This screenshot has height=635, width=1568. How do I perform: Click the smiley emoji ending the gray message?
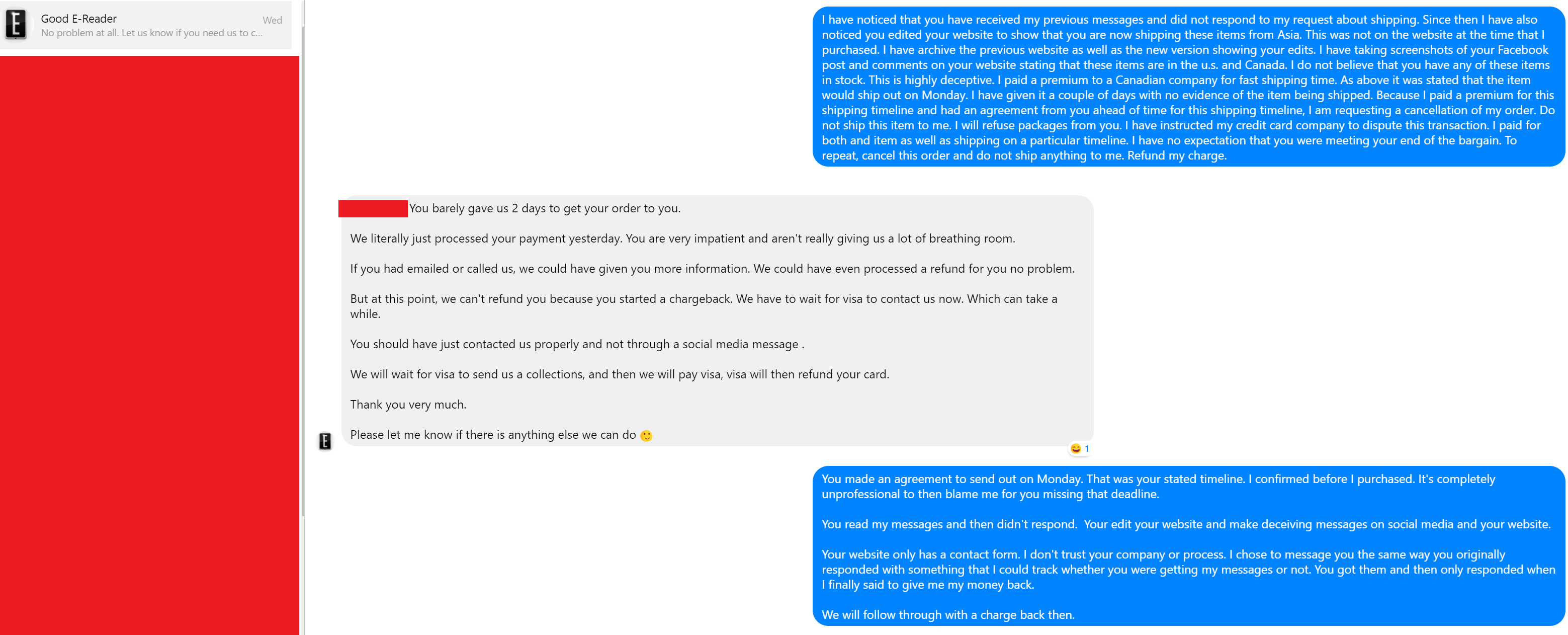(646, 435)
